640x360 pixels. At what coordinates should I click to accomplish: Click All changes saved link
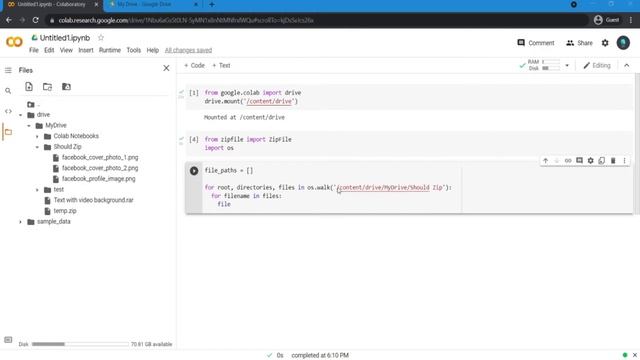(x=188, y=50)
